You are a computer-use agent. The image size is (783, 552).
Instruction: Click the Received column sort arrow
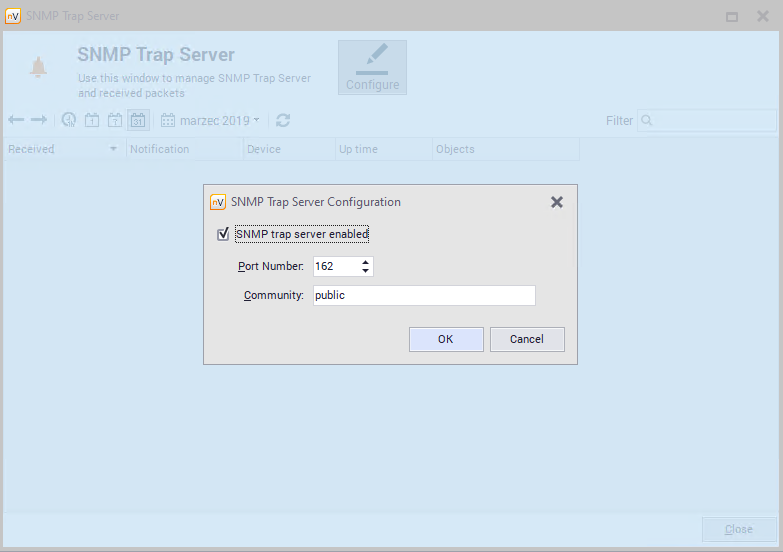tap(113, 149)
